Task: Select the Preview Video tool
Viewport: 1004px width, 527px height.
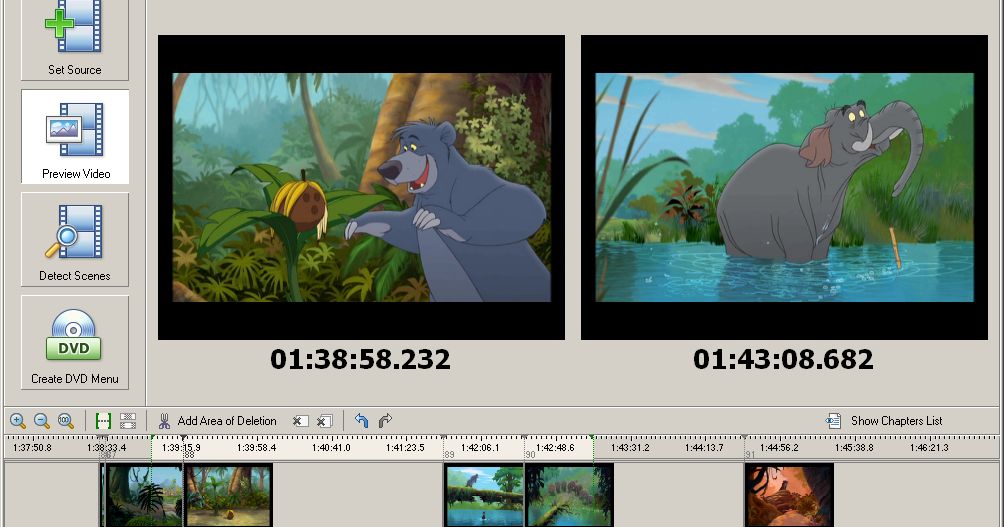Action: (x=75, y=136)
